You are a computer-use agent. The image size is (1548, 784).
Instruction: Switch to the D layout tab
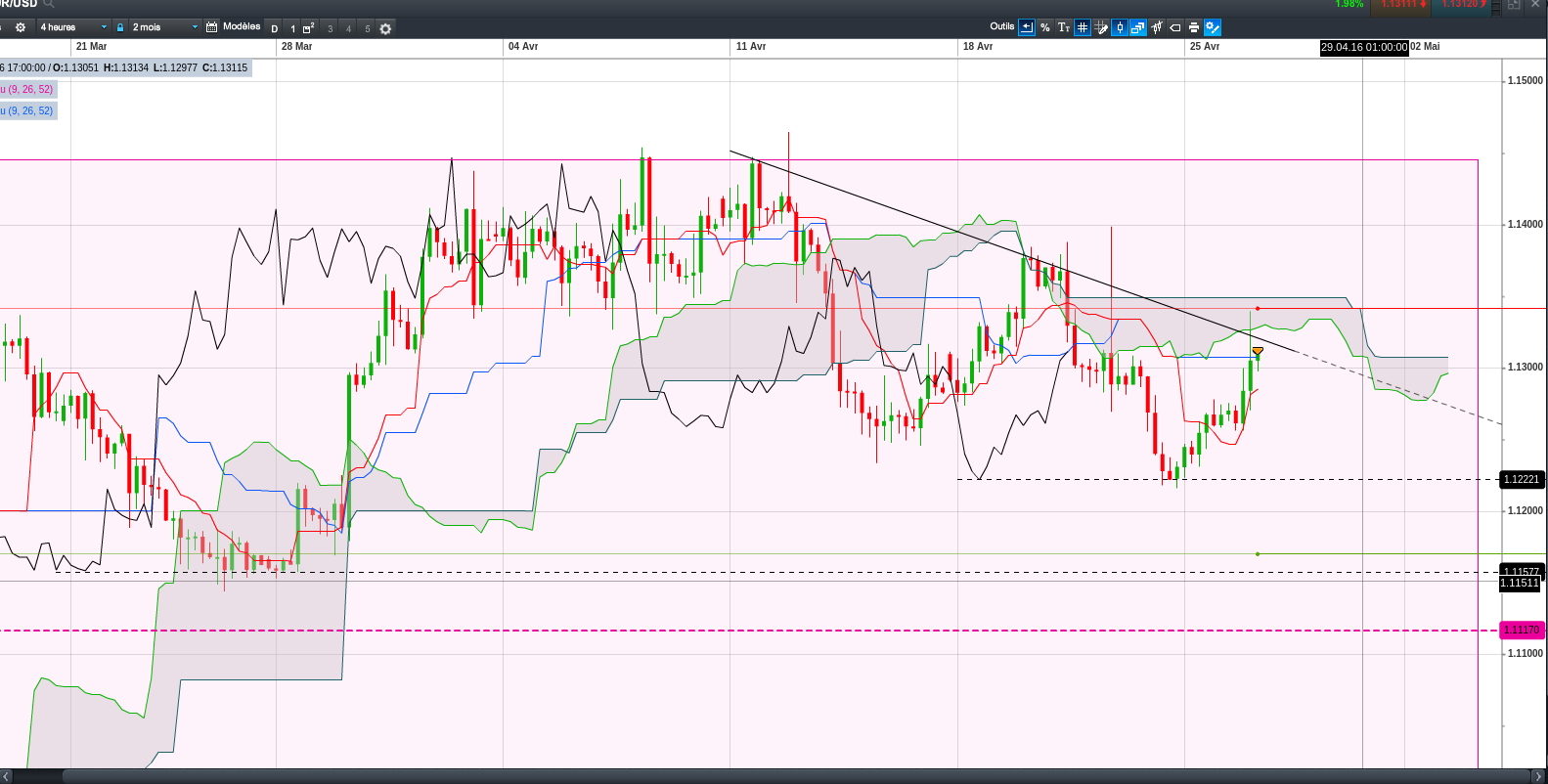click(x=275, y=28)
